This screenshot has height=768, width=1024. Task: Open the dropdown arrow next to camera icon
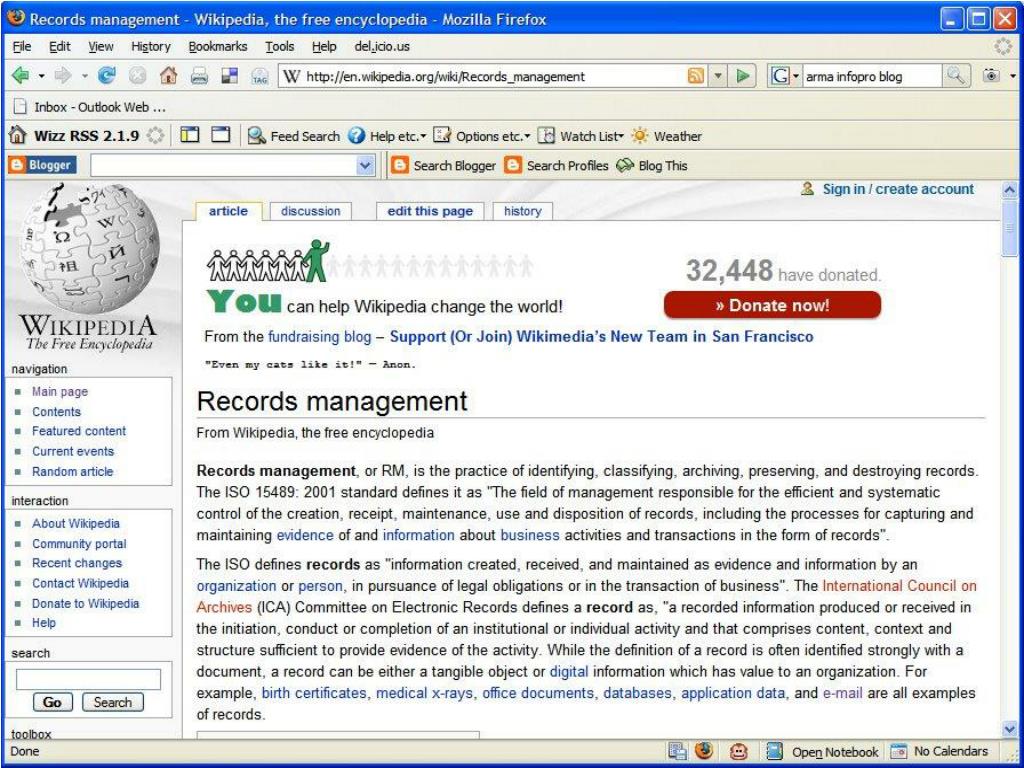(x=1013, y=76)
